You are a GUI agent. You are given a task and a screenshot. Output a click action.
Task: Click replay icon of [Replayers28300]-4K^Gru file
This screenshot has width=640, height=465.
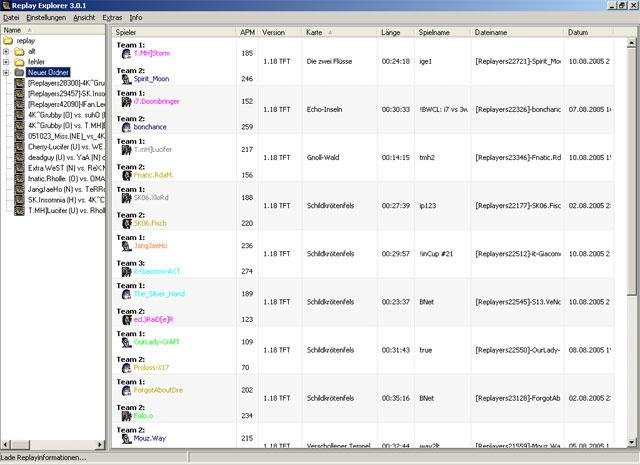[x=19, y=83]
